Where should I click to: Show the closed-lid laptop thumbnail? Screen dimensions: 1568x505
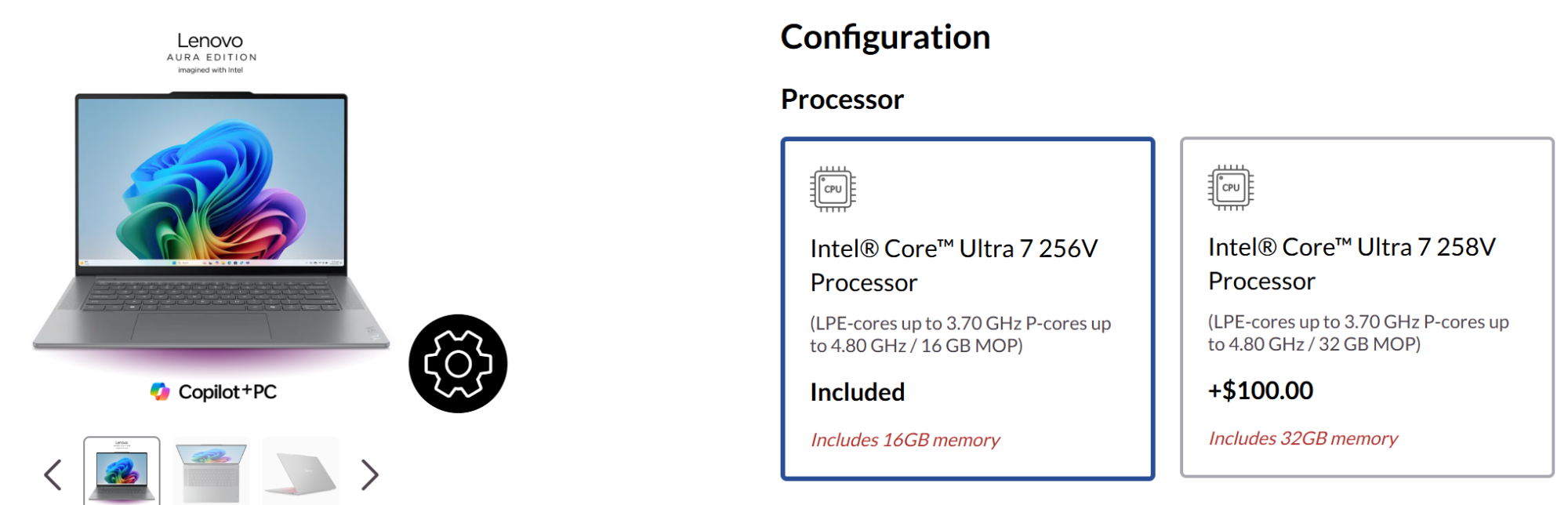pyautogui.click(x=301, y=472)
